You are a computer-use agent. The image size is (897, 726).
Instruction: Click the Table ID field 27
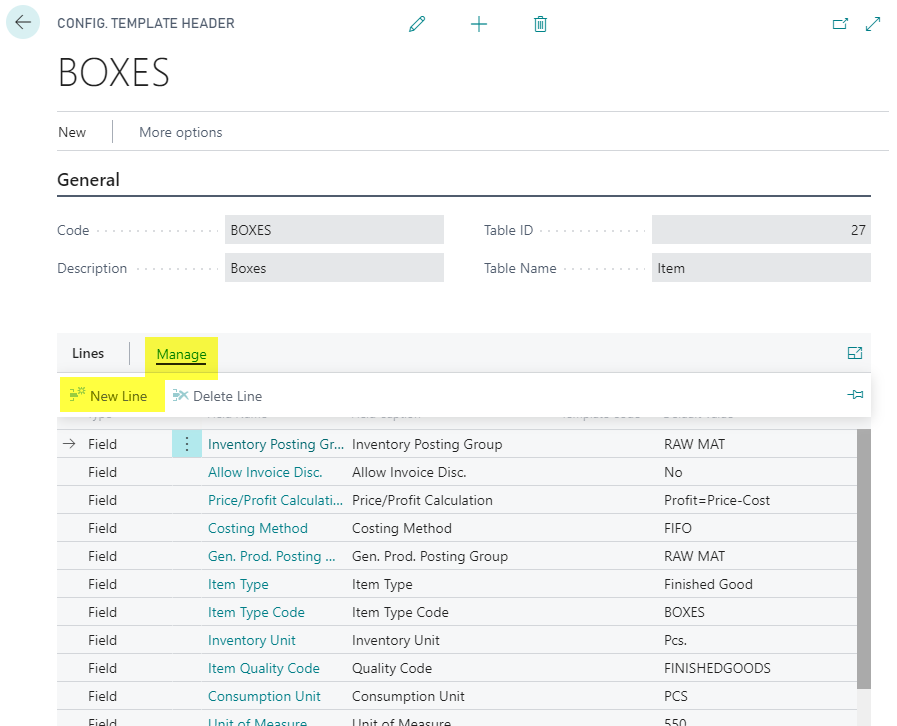pyautogui.click(x=761, y=229)
